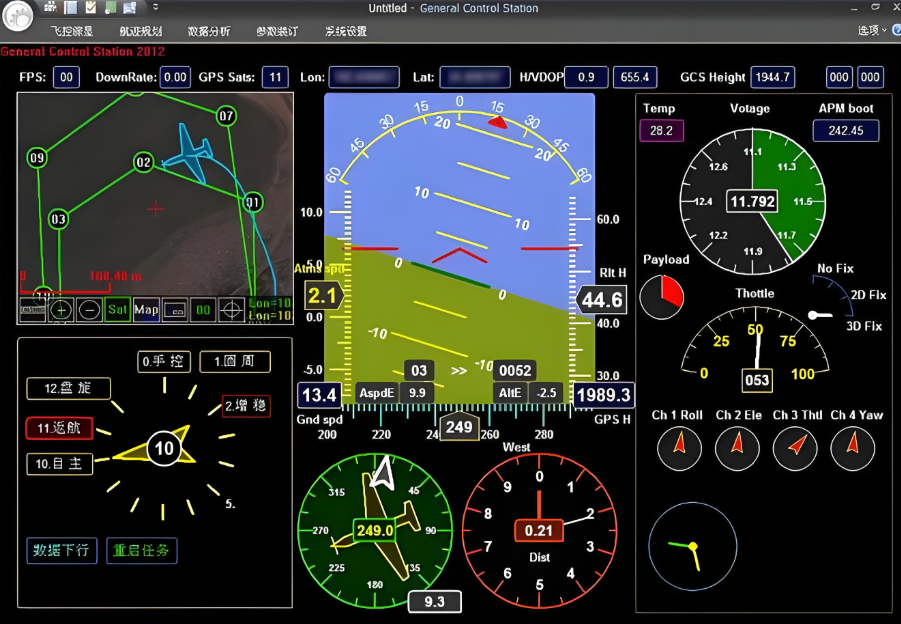Toggle Sat satellite map view
This screenshot has height=624, width=901.
[118, 310]
